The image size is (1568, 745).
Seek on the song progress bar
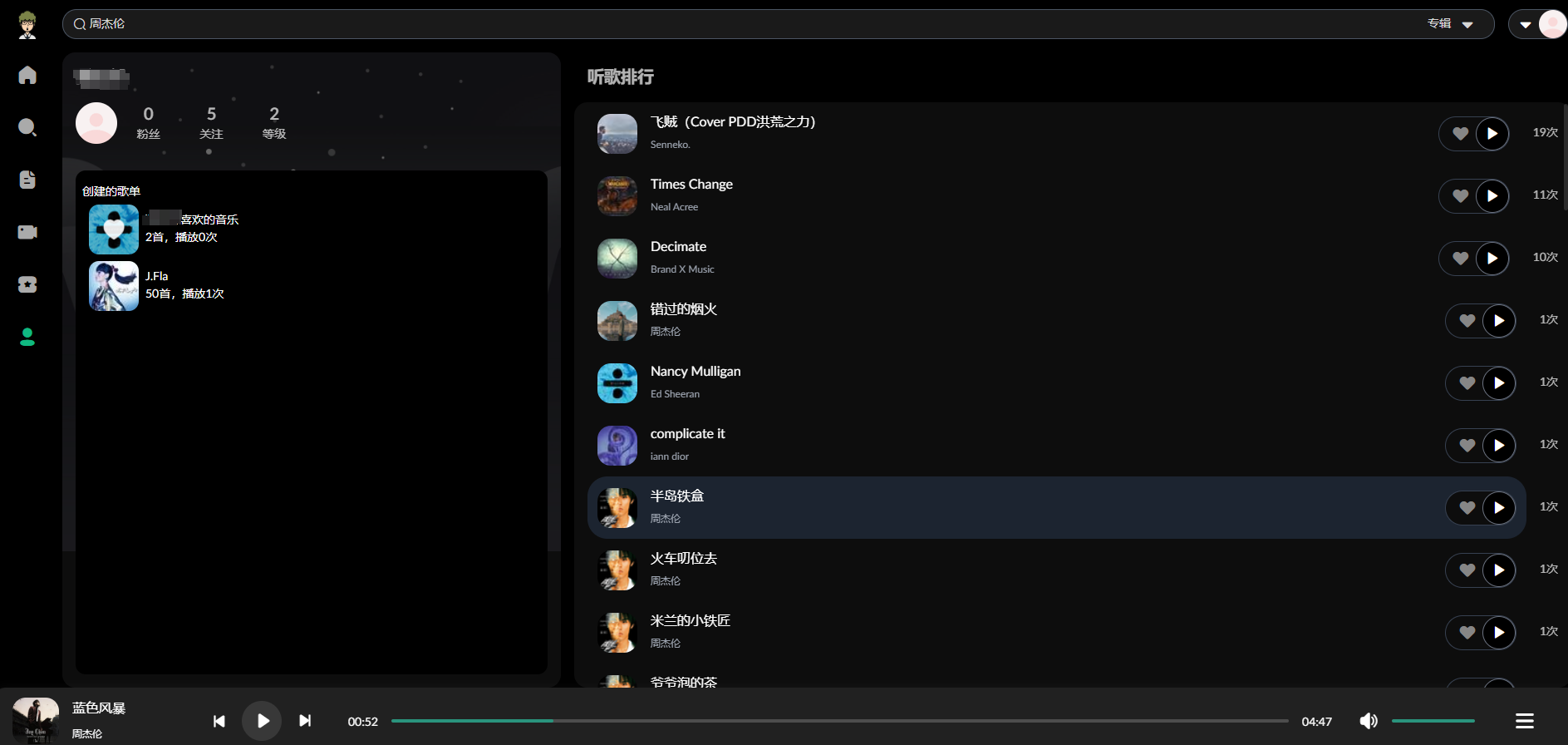point(839,721)
